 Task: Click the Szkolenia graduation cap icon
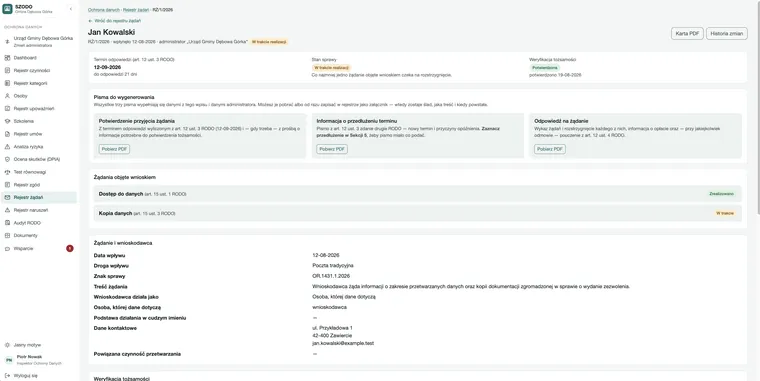pos(7,121)
